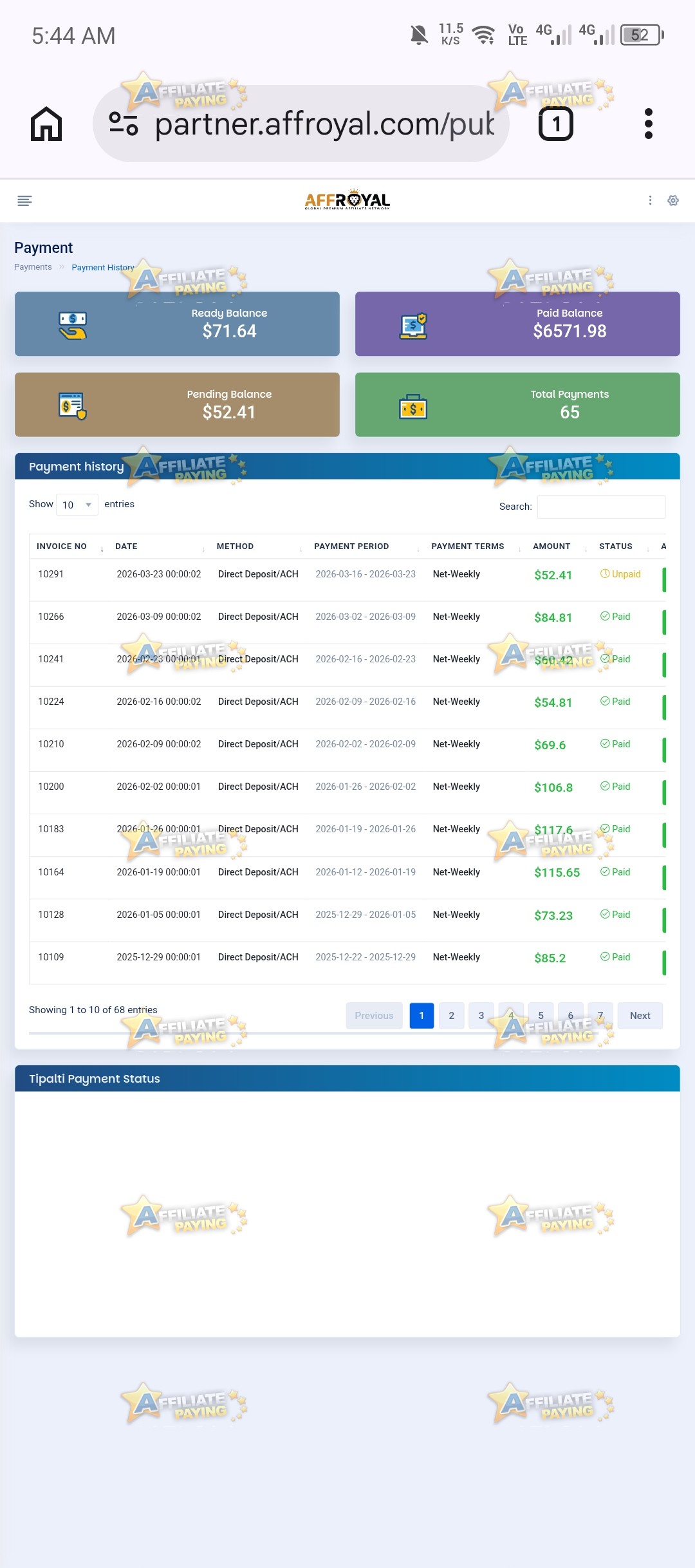Select amount $84.81 cell
The height and width of the screenshot is (1568, 695).
pos(553,618)
